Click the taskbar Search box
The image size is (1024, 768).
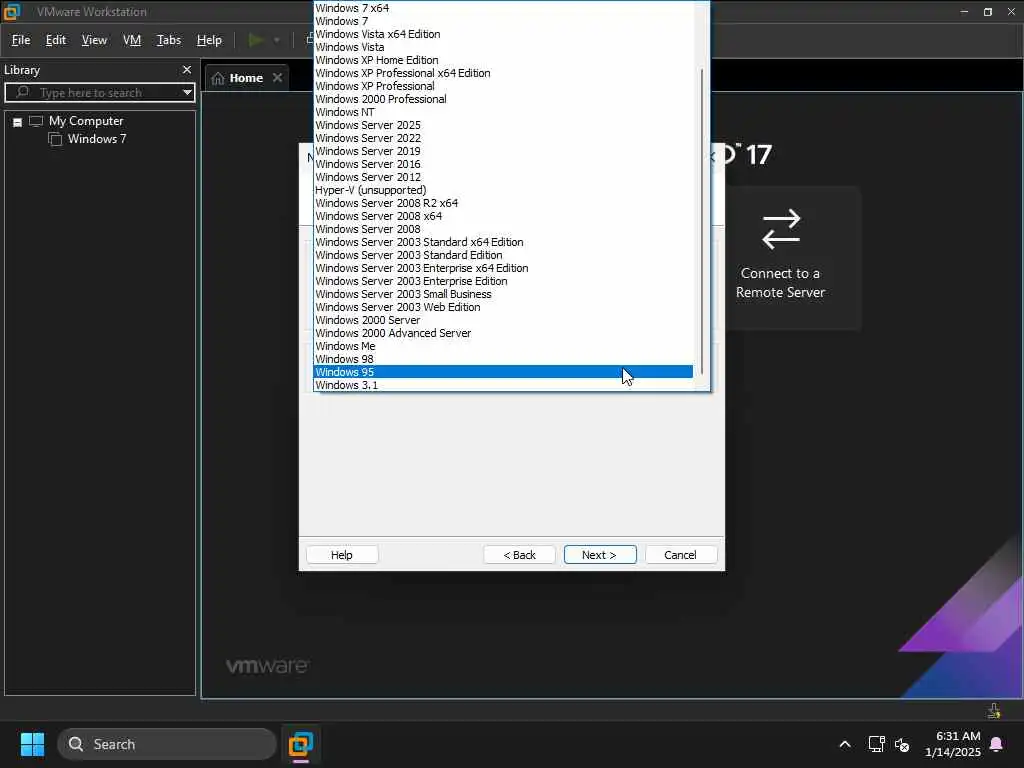point(167,744)
